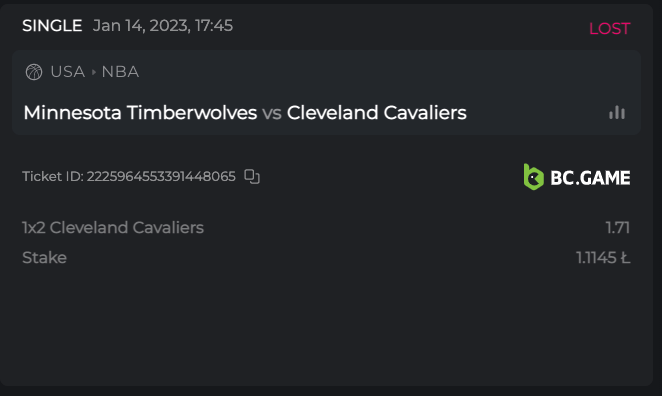Click the basketball sport icon
Viewport: 662px width, 396px height.
pos(34,72)
